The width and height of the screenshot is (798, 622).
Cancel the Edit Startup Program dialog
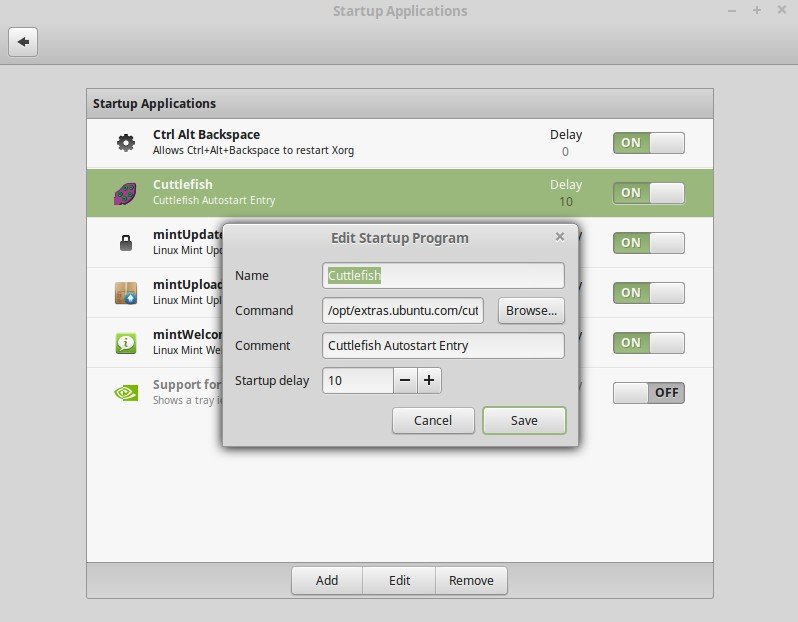[433, 420]
